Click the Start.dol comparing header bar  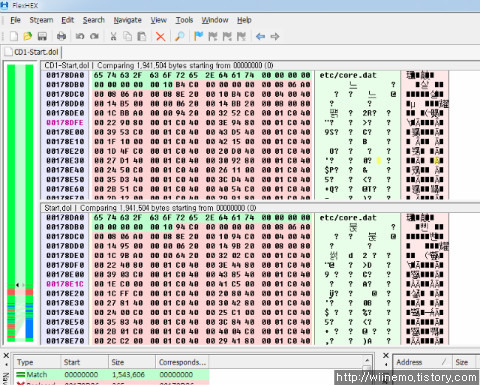[x=260, y=208]
